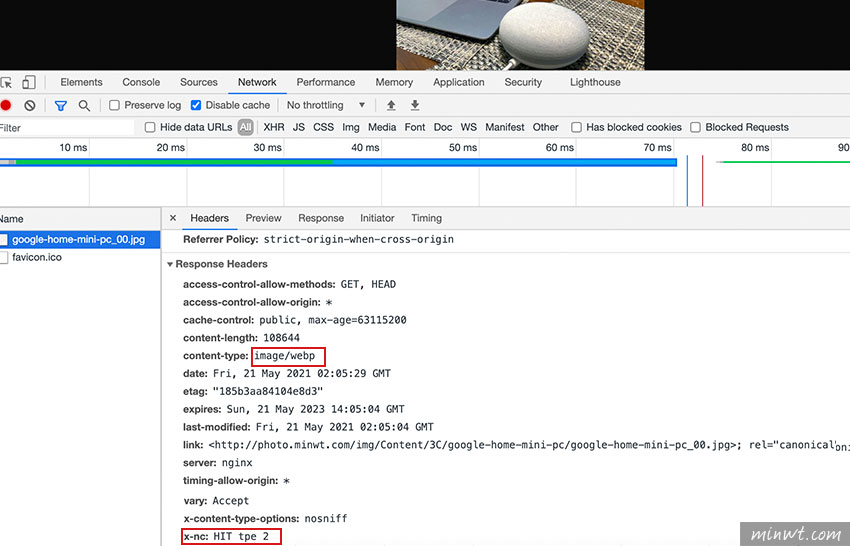Filter requests by Media

tap(382, 127)
